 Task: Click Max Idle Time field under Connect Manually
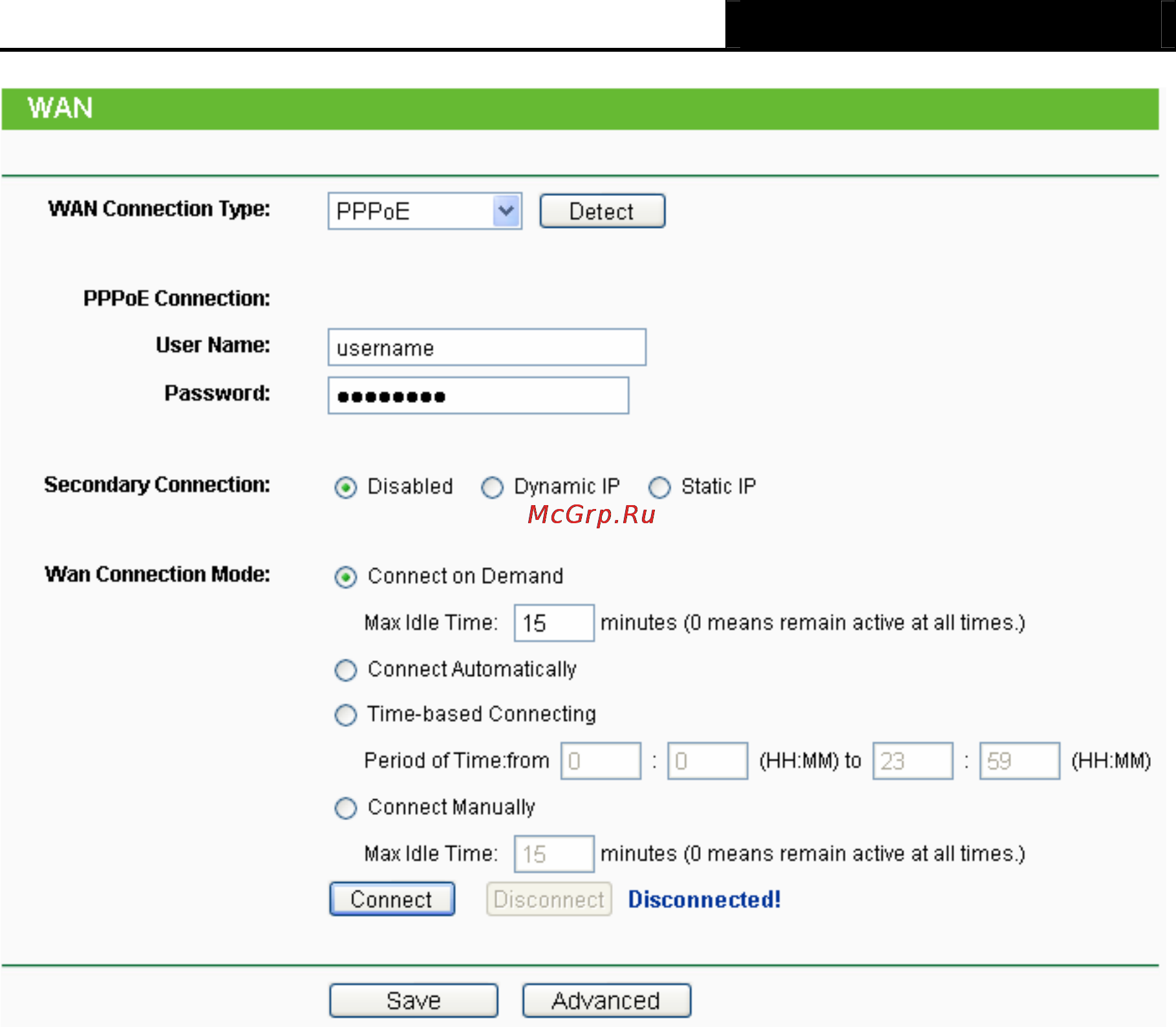pyautogui.click(x=554, y=854)
